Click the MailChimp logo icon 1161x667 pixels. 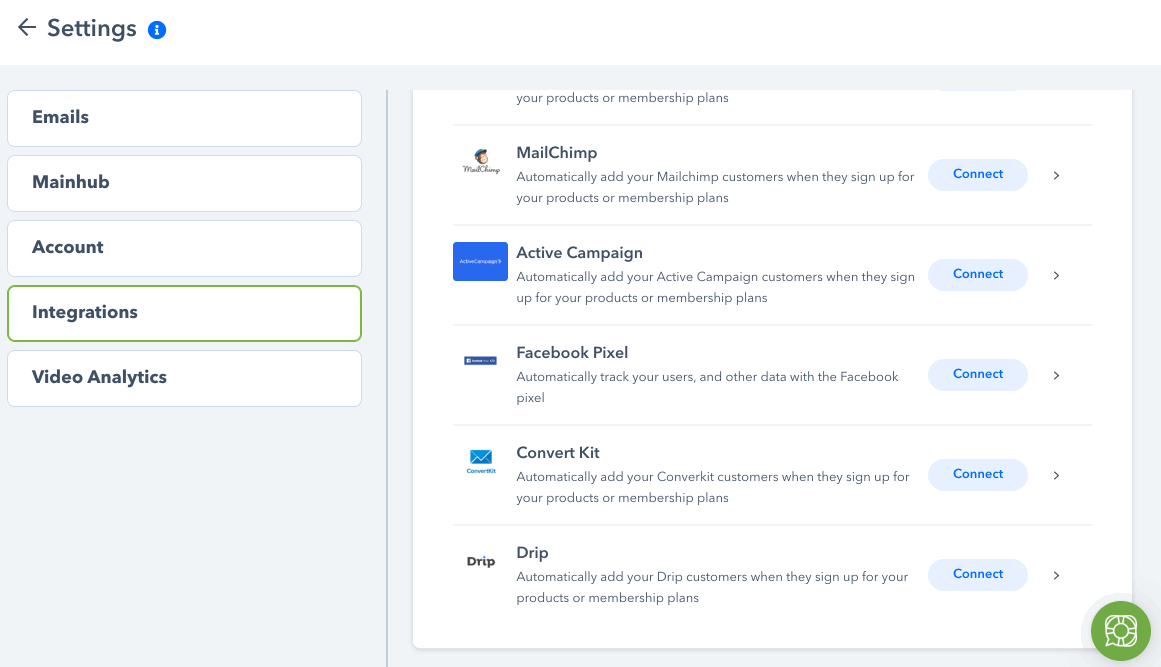click(x=481, y=161)
